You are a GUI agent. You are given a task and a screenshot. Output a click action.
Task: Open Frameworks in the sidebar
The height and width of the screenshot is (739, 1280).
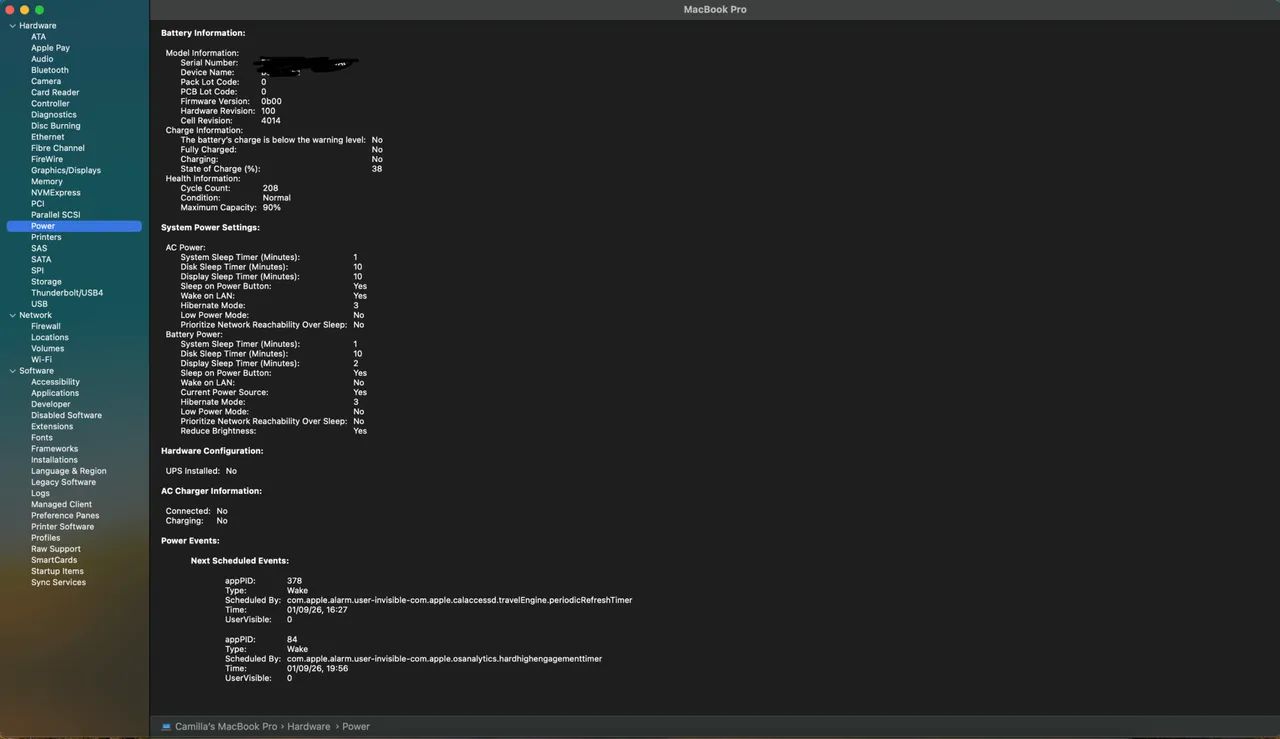(54, 449)
